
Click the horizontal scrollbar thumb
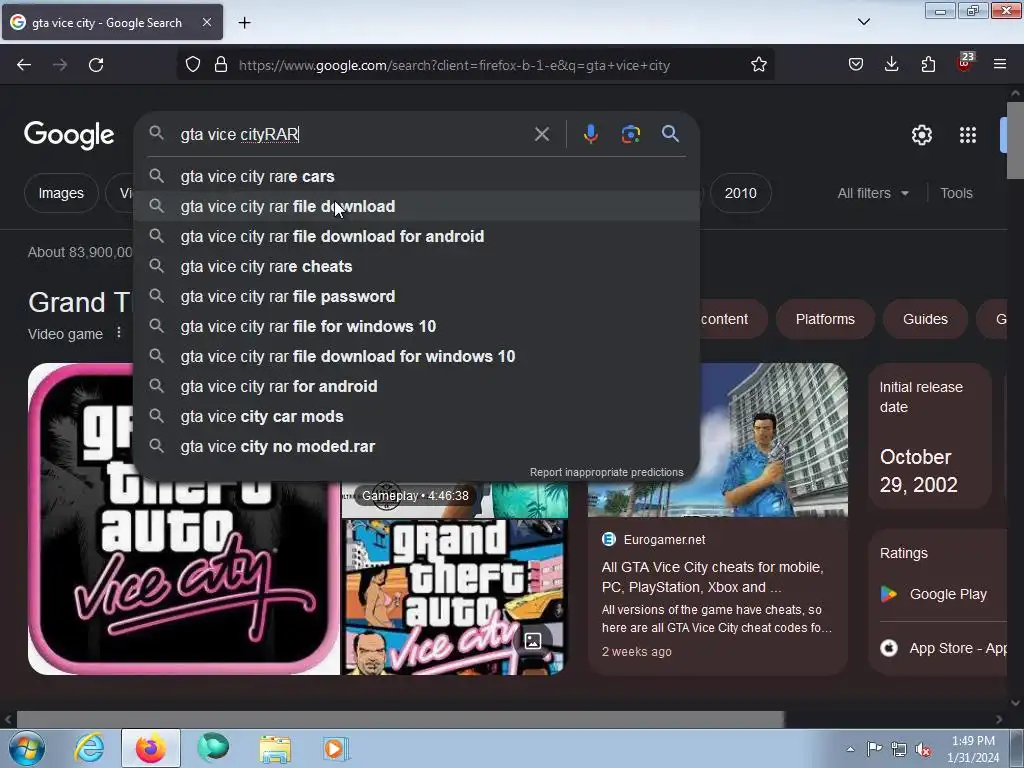point(400,720)
